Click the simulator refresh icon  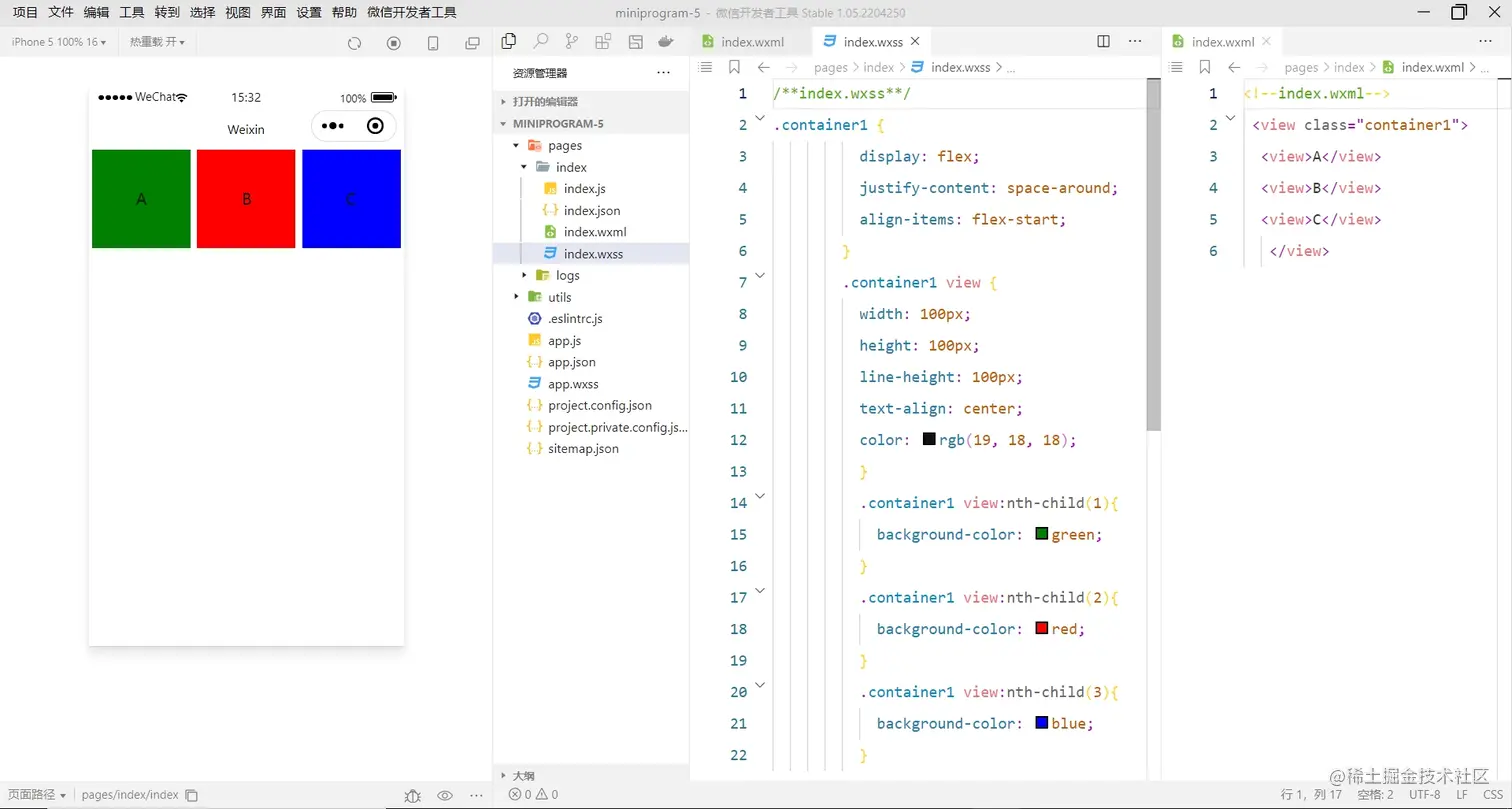click(354, 43)
